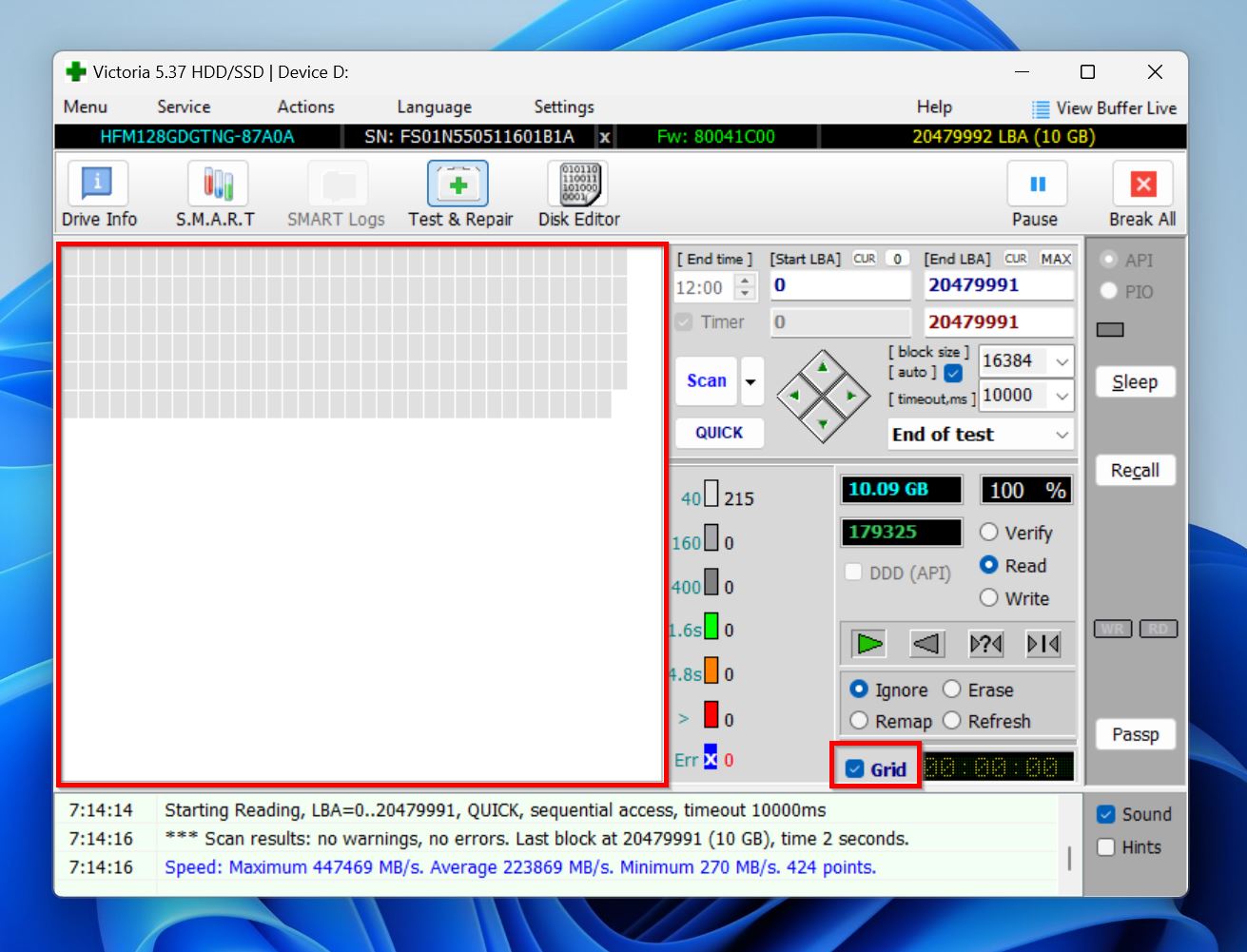Viewport: 1247px width, 952px height.
Task: Disable the Grid display
Action: click(854, 767)
